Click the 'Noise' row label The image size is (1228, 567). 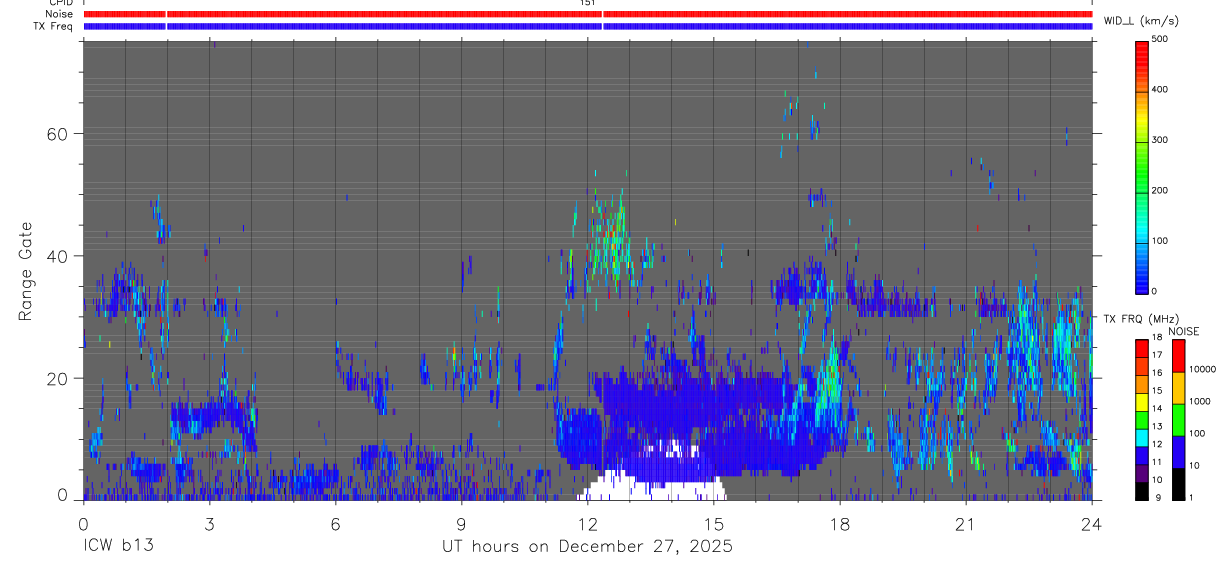[x=60, y=14]
